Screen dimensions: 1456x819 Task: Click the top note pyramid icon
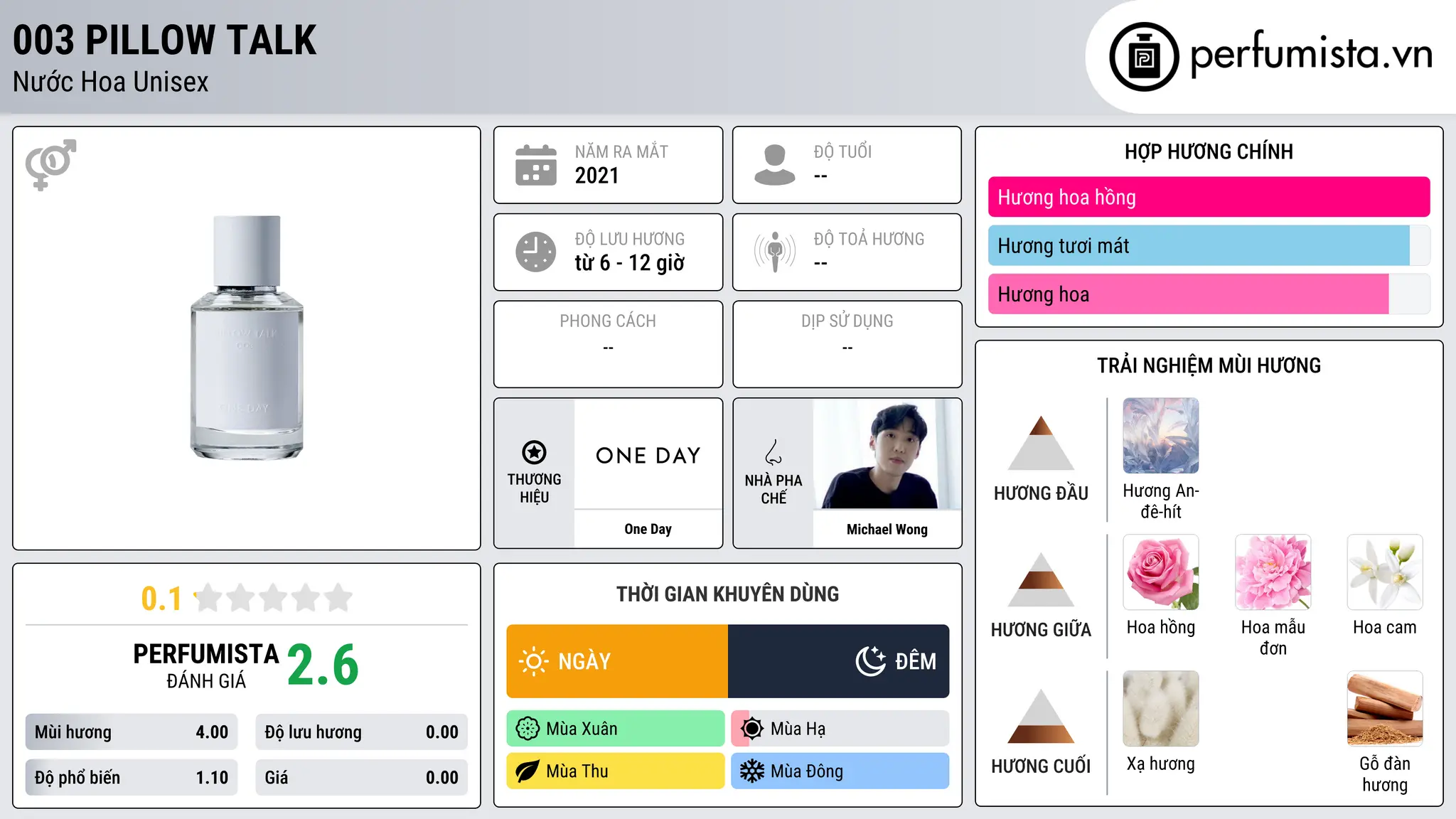[1041, 443]
